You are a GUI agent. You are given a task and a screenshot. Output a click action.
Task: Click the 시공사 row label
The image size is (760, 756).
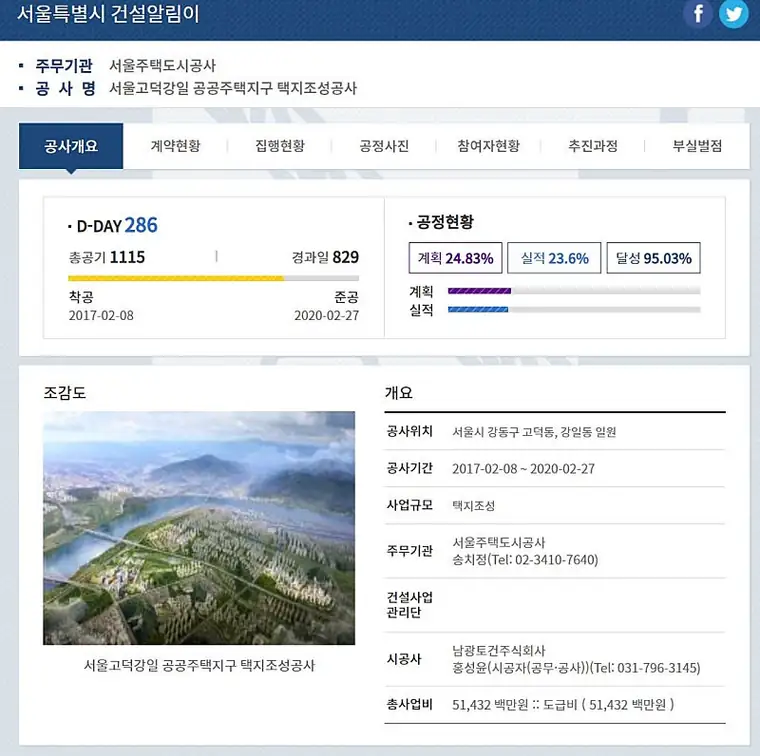[404, 659]
